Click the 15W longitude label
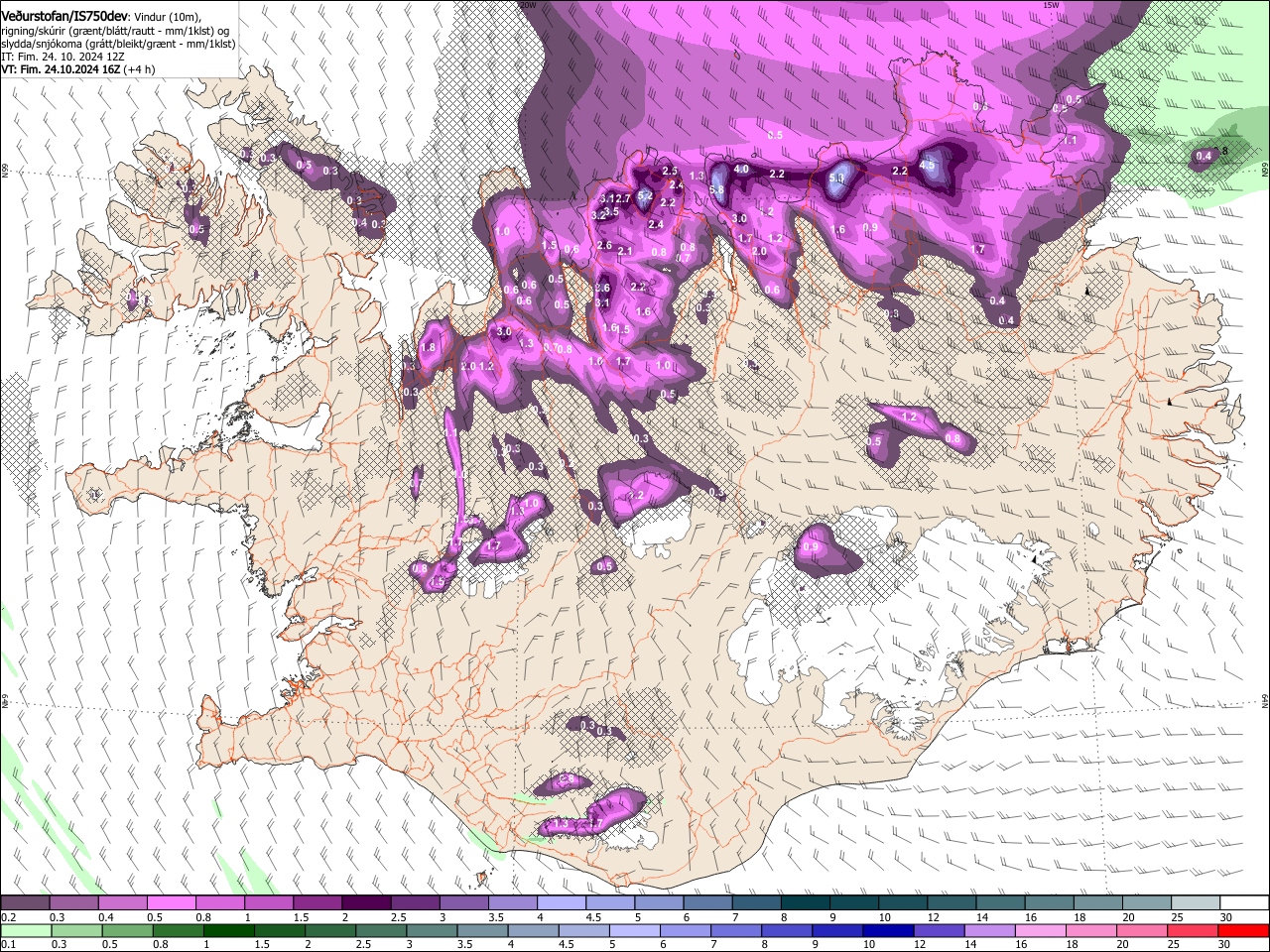The width and height of the screenshot is (1270, 952). click(x=1051, y=5)
